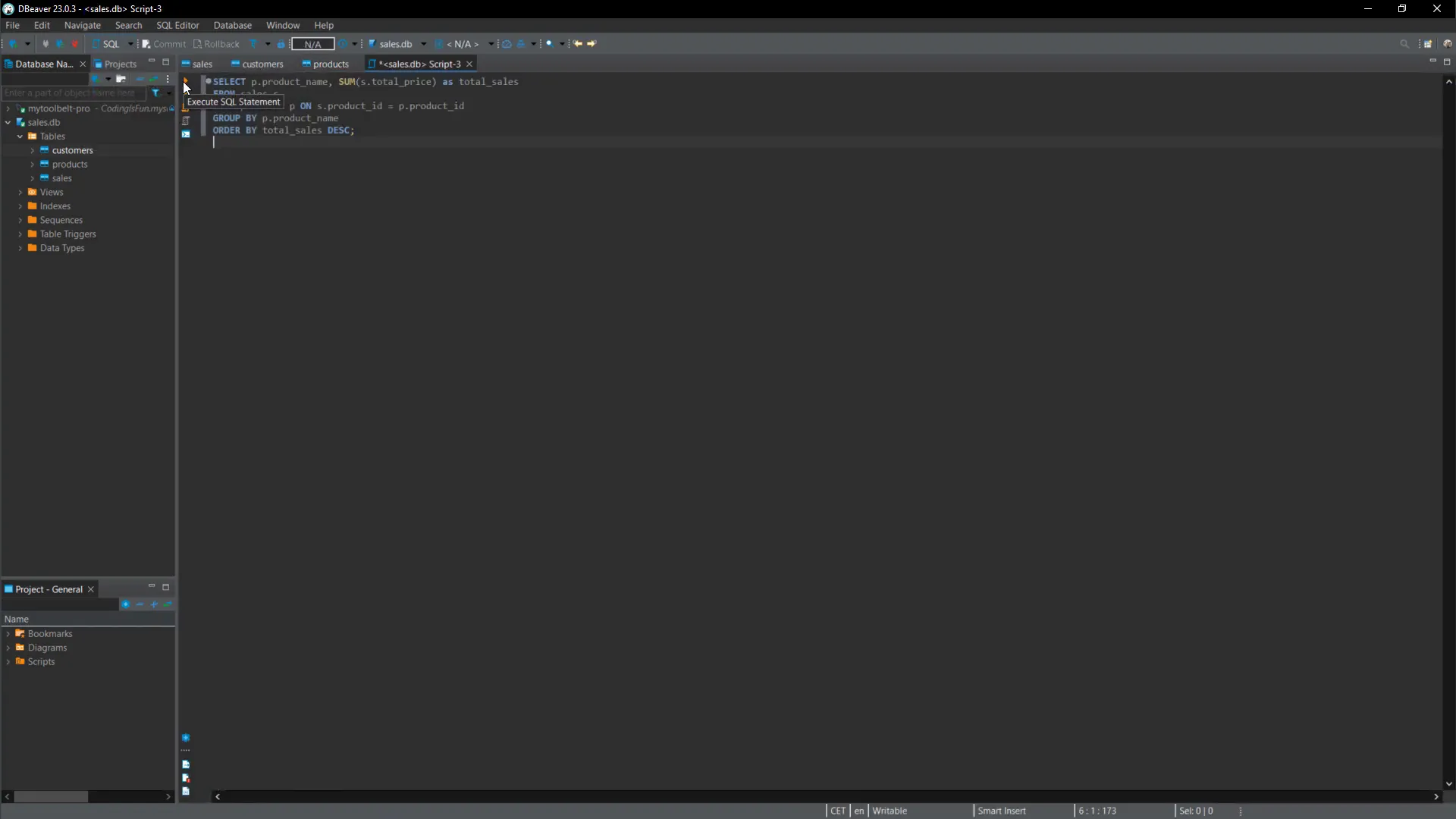Click the object name filter input field
The width and height of the screenshot is (1456, 819).
[72, 93]
